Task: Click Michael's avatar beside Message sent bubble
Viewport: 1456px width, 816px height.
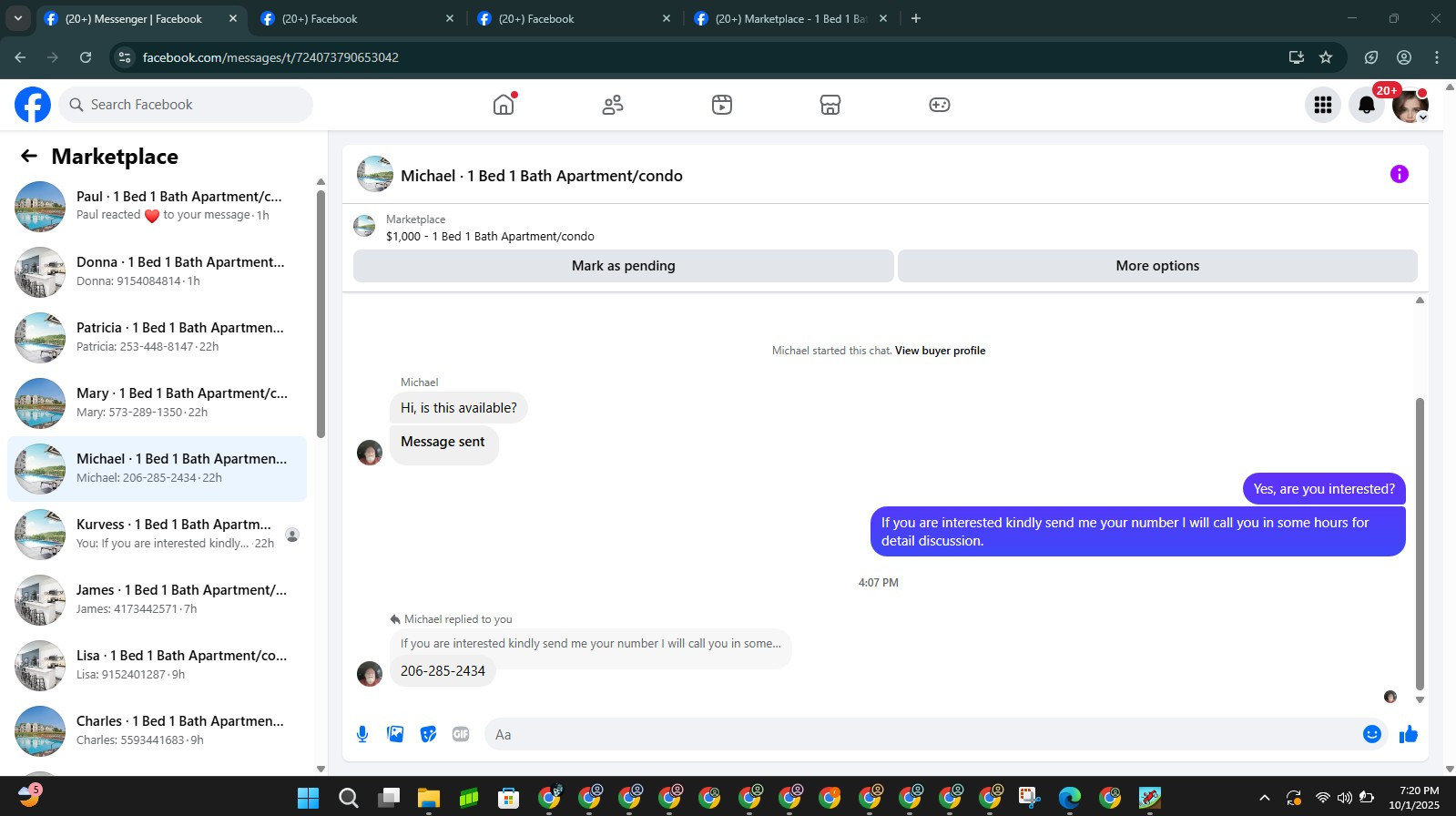Action: coord(370,453)
